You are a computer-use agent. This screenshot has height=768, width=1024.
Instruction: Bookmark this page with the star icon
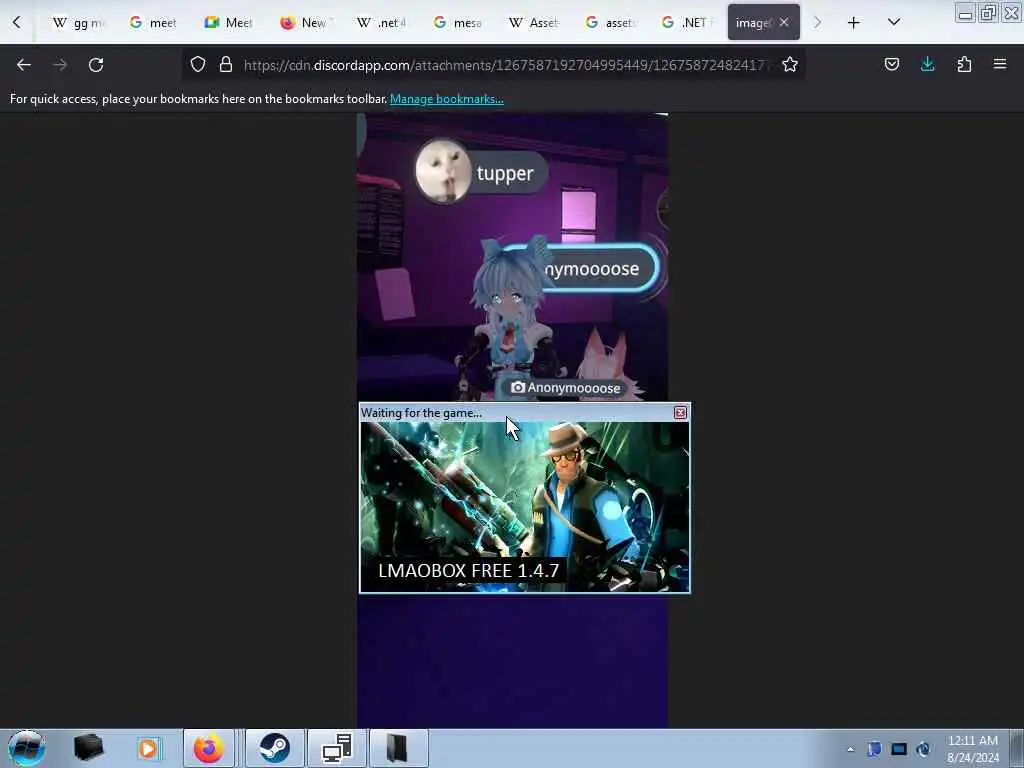coord(790,64)
